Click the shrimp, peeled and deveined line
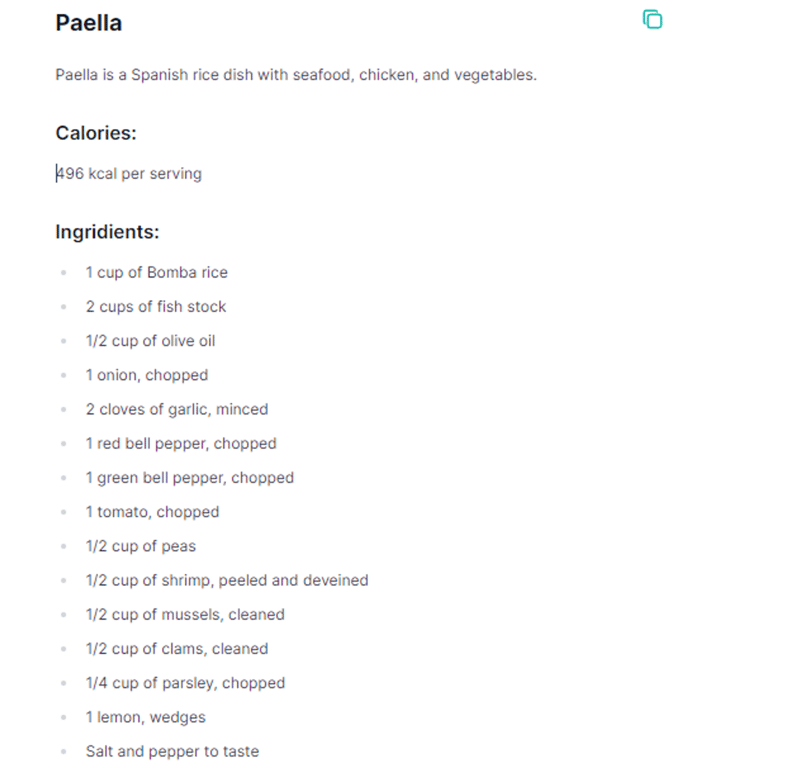The image size is (788, 768). coord(226,580)
